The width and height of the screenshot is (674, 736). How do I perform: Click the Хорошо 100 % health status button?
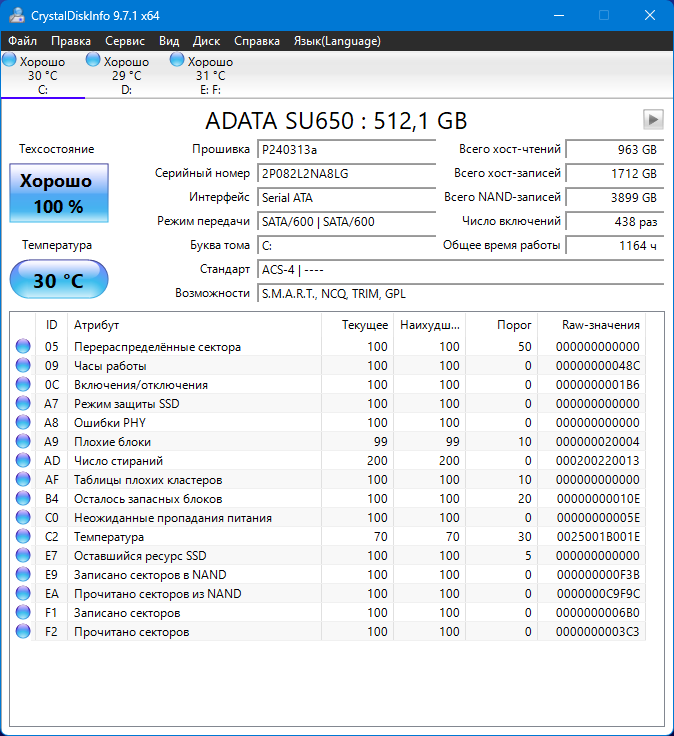coord(59,193)
